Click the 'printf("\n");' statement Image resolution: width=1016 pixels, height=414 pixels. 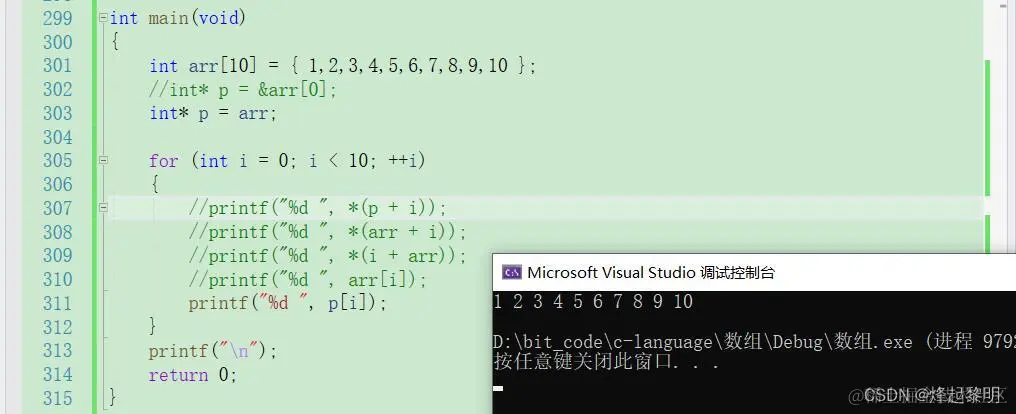coord(213,351)
